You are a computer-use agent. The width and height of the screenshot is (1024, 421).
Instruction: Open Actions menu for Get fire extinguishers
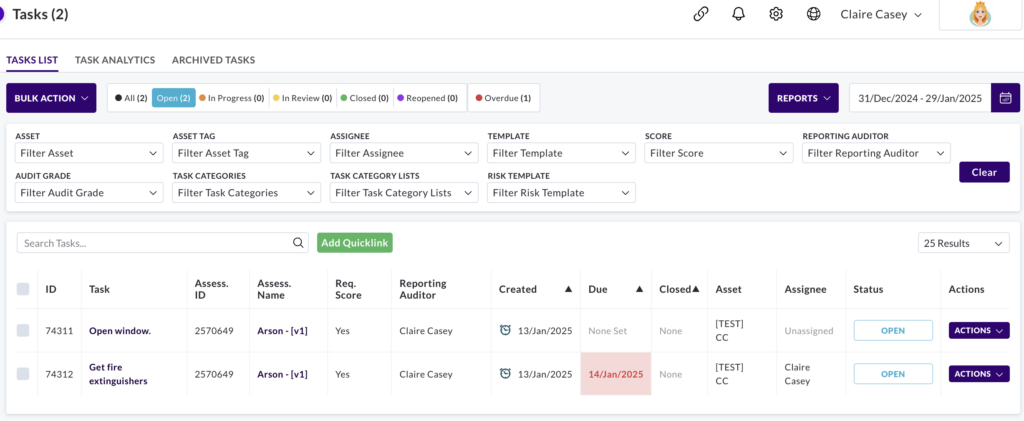979,373
